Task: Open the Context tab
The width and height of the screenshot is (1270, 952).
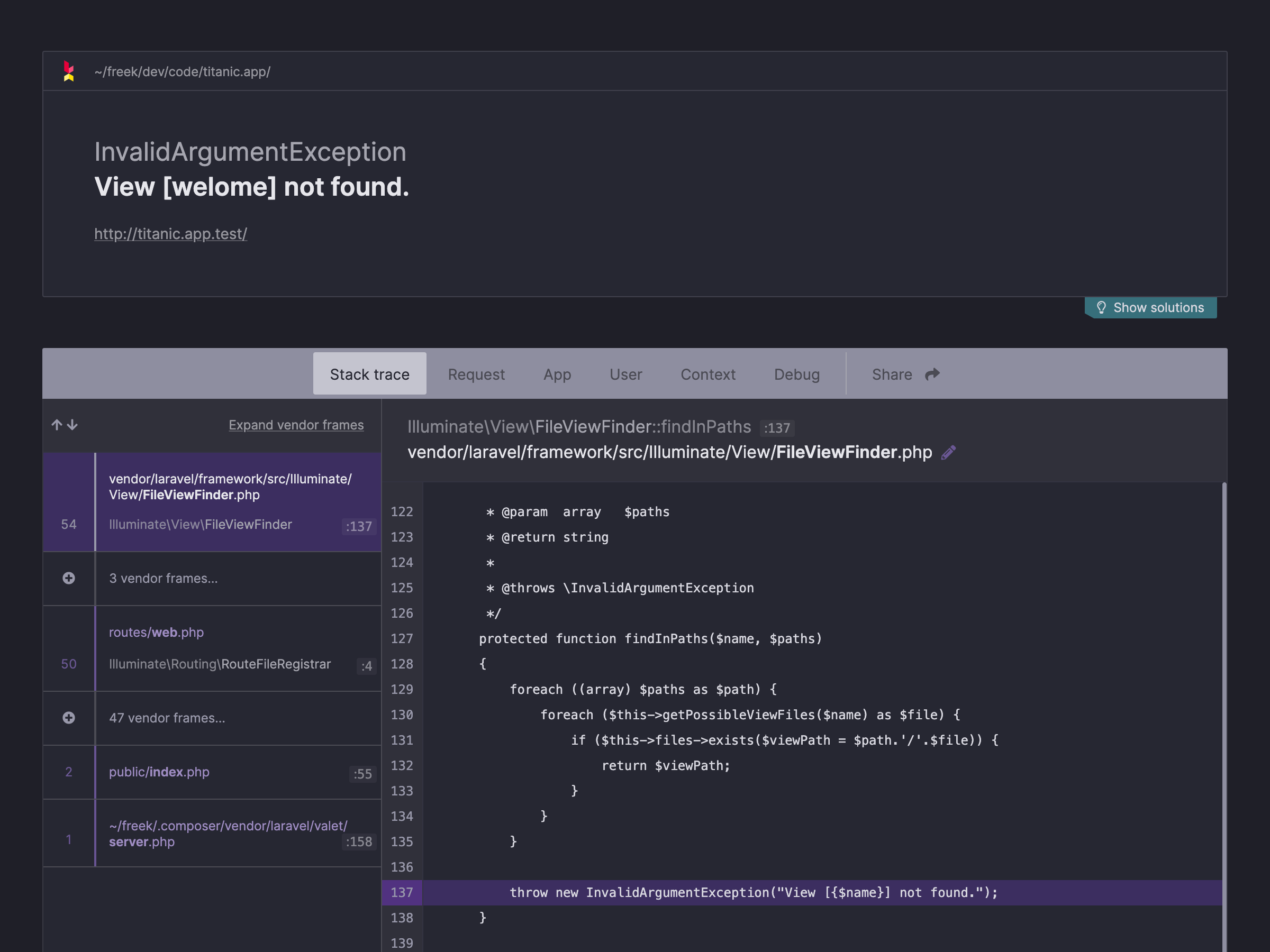Action: click(707, 374)
